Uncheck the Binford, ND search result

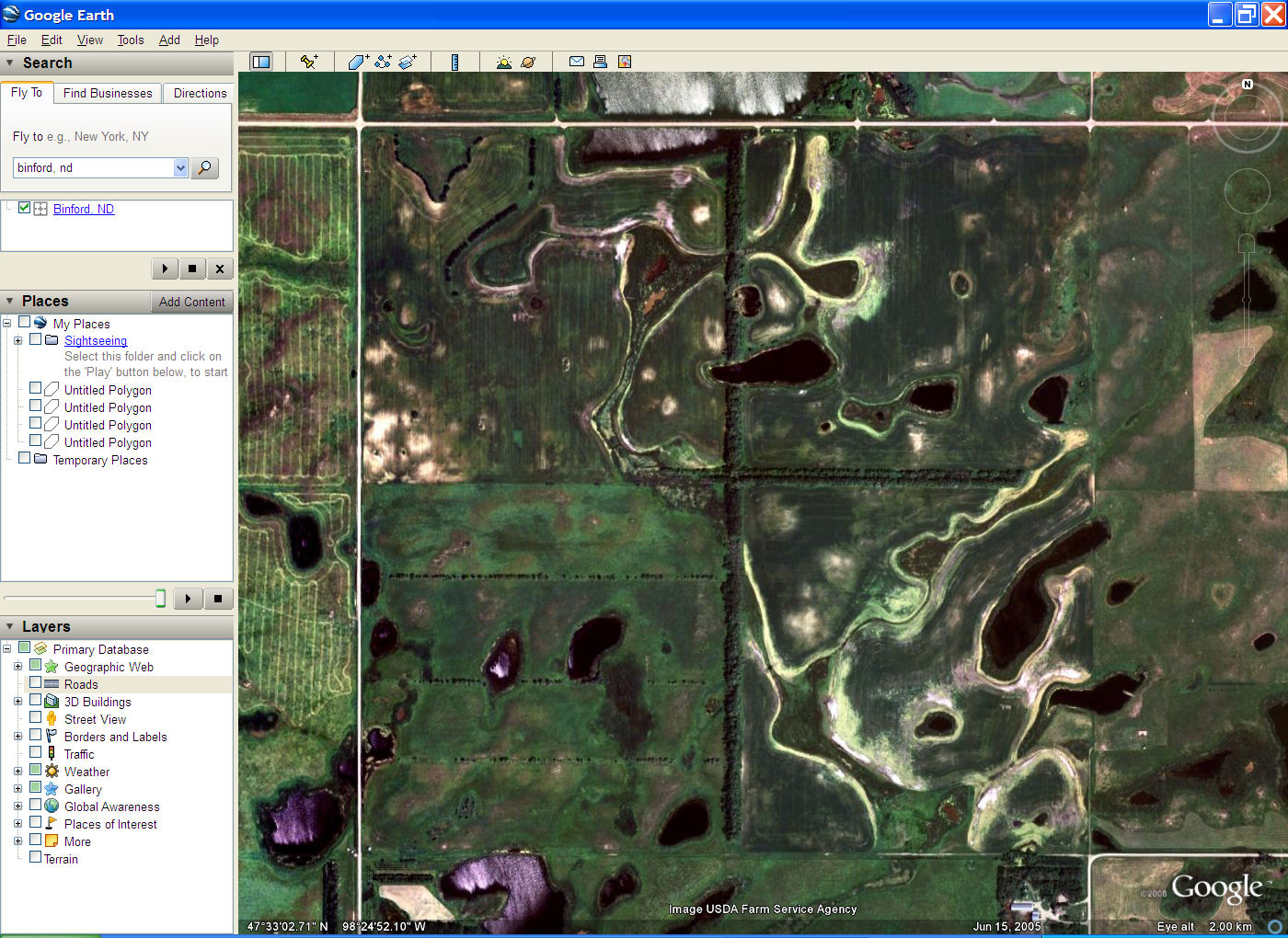point(24,208)
